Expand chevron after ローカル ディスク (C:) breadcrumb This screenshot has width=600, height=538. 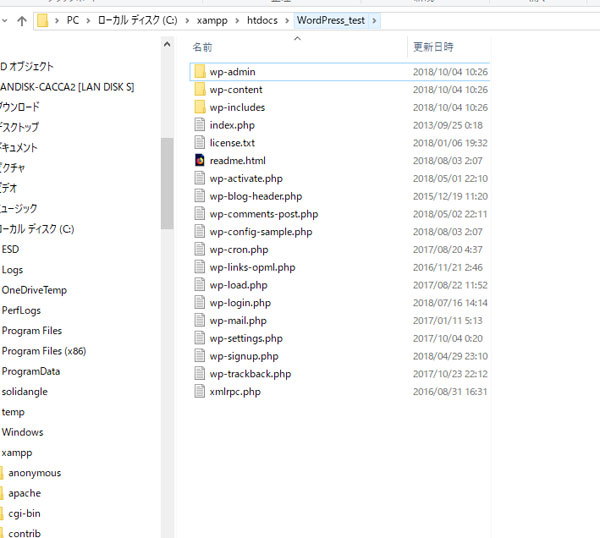pyautogui.click(x=187, y=21)
